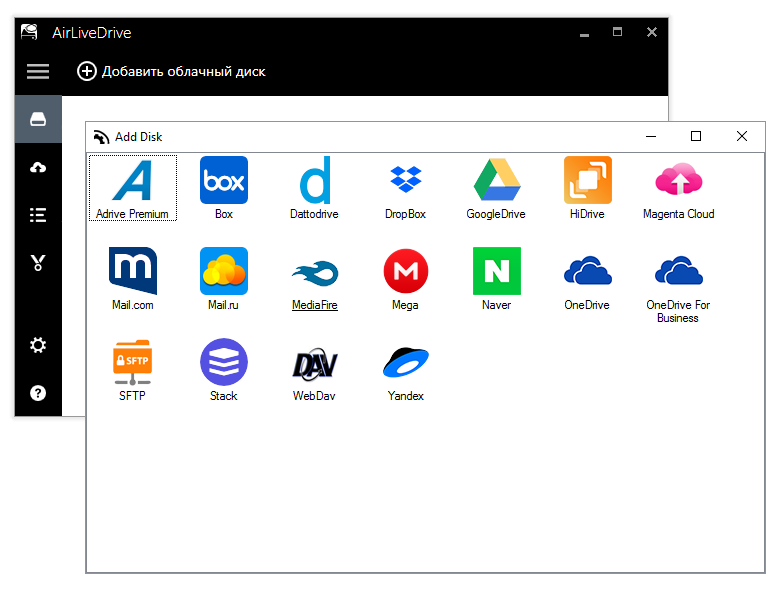783x598 pixels.
Task: Add a GoogleDrive disk
Action: [496, 181]
